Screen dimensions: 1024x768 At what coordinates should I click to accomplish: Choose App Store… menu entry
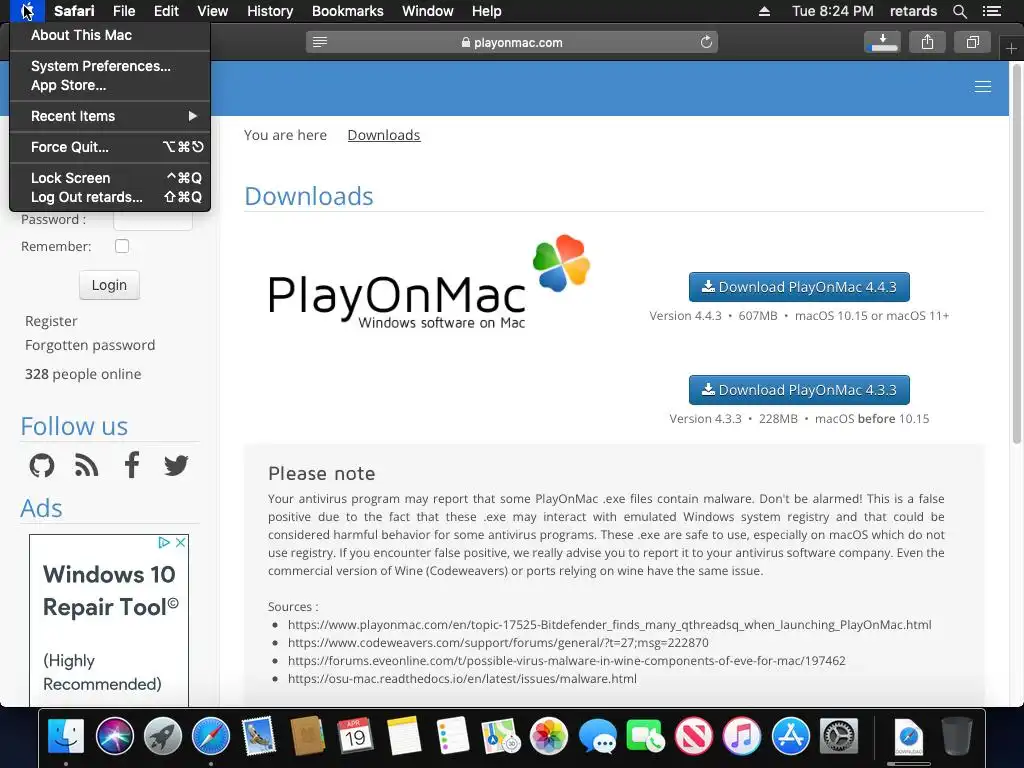(110, 86)
